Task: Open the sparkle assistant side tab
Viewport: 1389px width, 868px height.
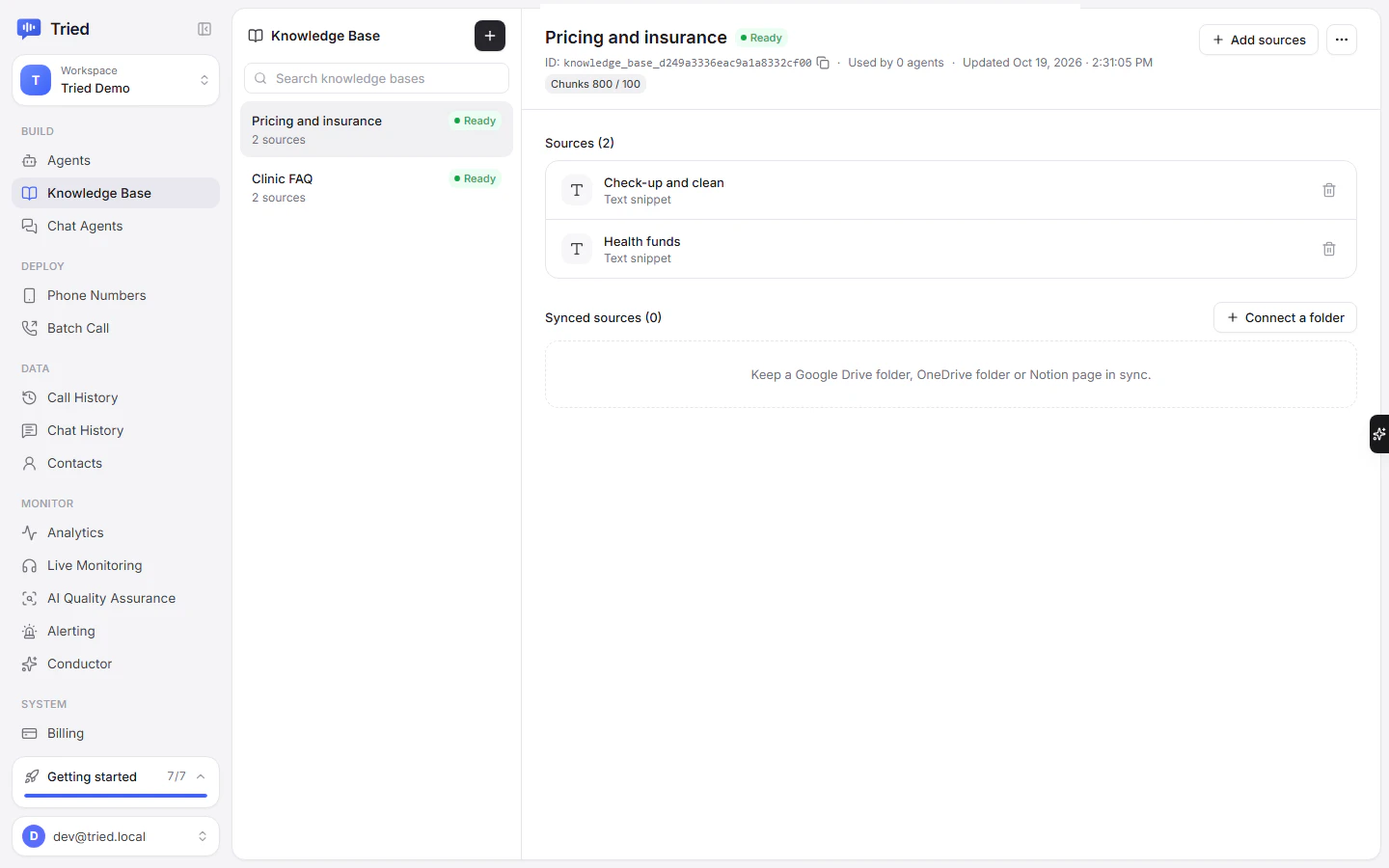Action: [1379, 434]
